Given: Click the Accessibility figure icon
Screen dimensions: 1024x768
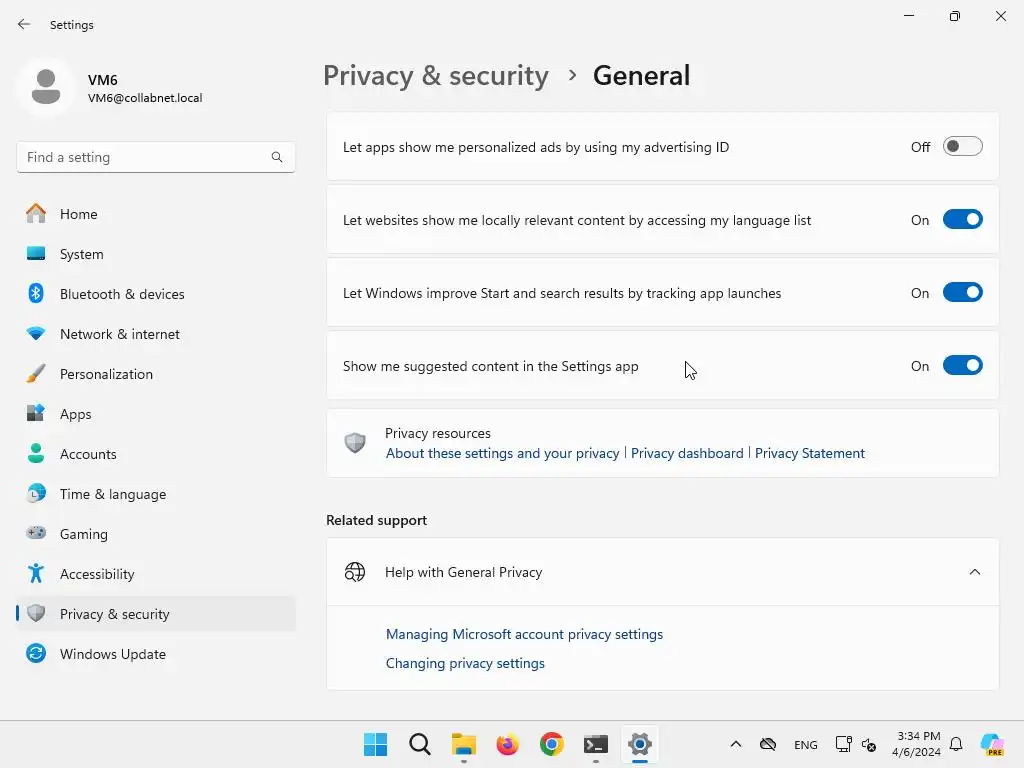Looking at the screenshot, I should (x=36, y=574).
